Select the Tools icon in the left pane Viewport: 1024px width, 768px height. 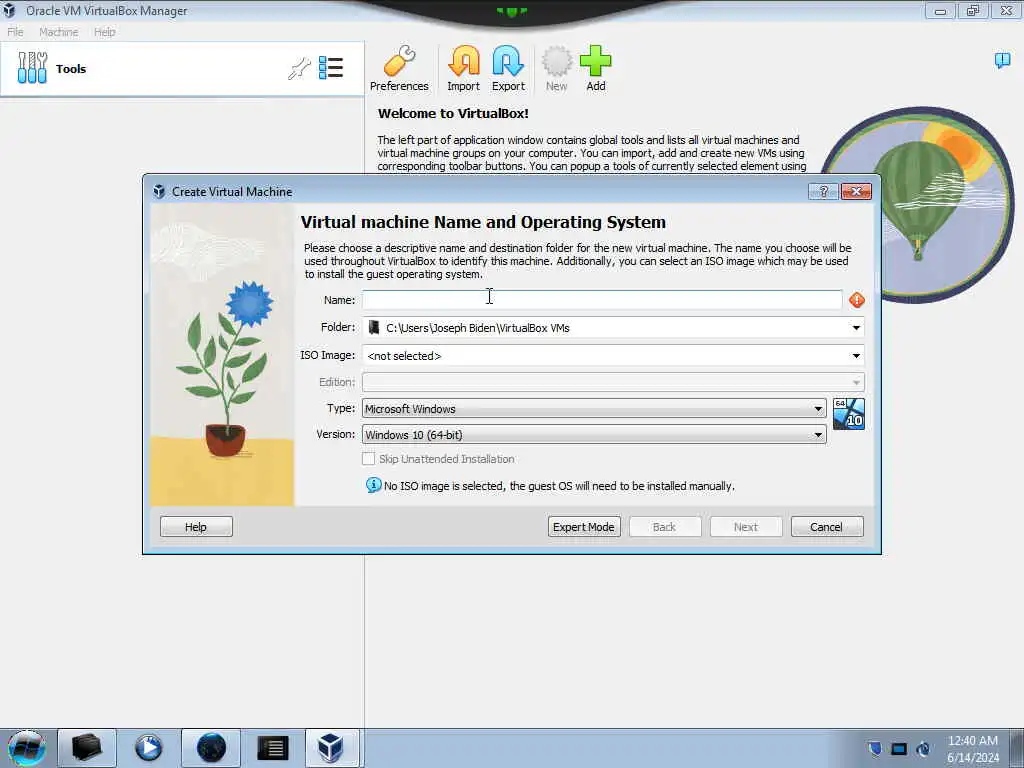pyautogui.click(x=32, y=68)
